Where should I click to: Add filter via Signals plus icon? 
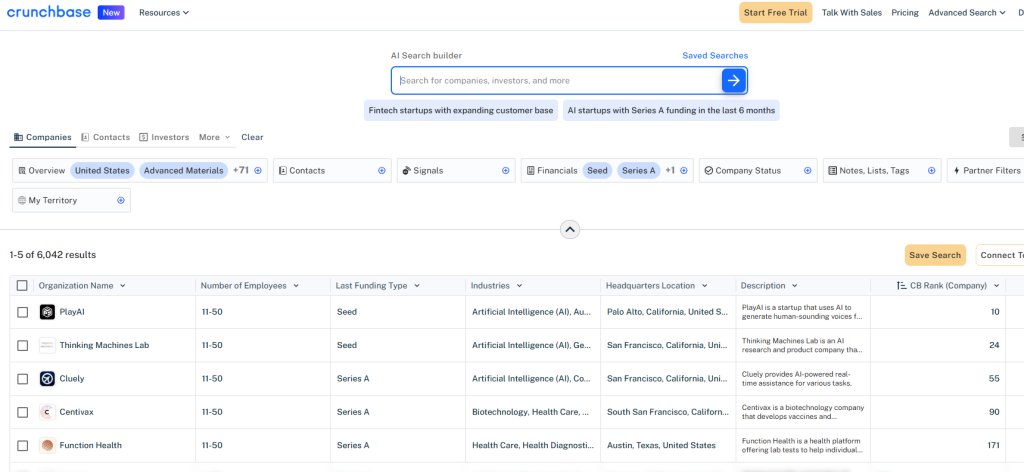click(x=505, y=170)
